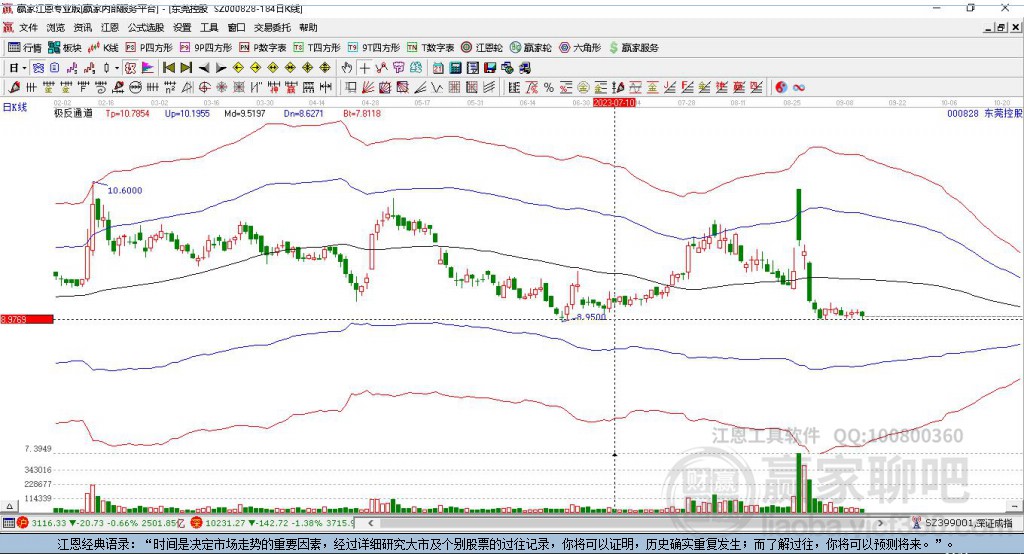
Task: Click the 极反通道 indicator label
Action: point(73,113)
